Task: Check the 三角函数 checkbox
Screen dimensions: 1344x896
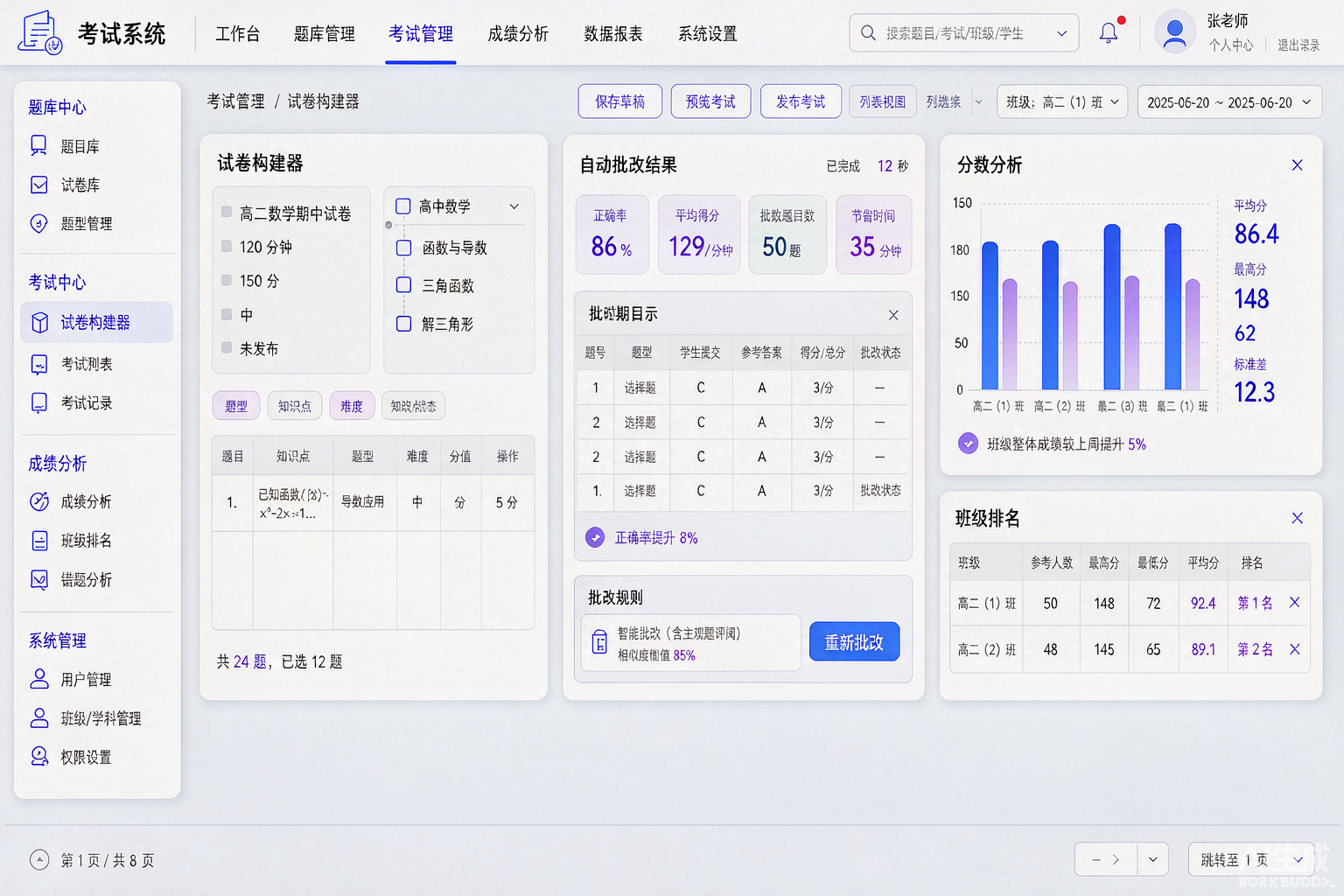Action: [x=404, y=285]
